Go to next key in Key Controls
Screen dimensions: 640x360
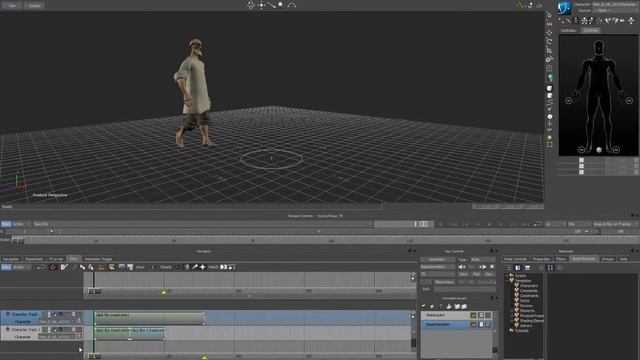point(482,267)
